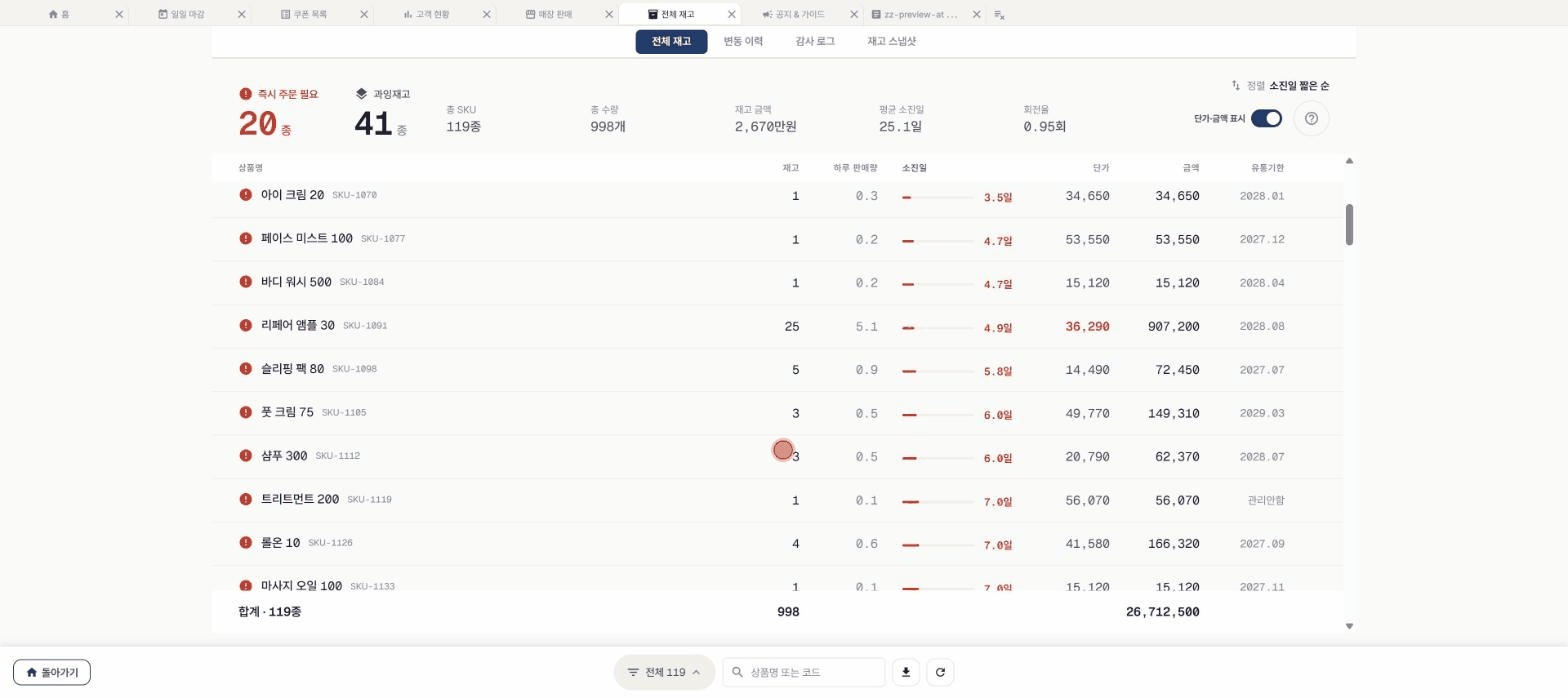Select the 변동 이력 sub-tab
The image size is (1568, 698).
click(743, 41)
